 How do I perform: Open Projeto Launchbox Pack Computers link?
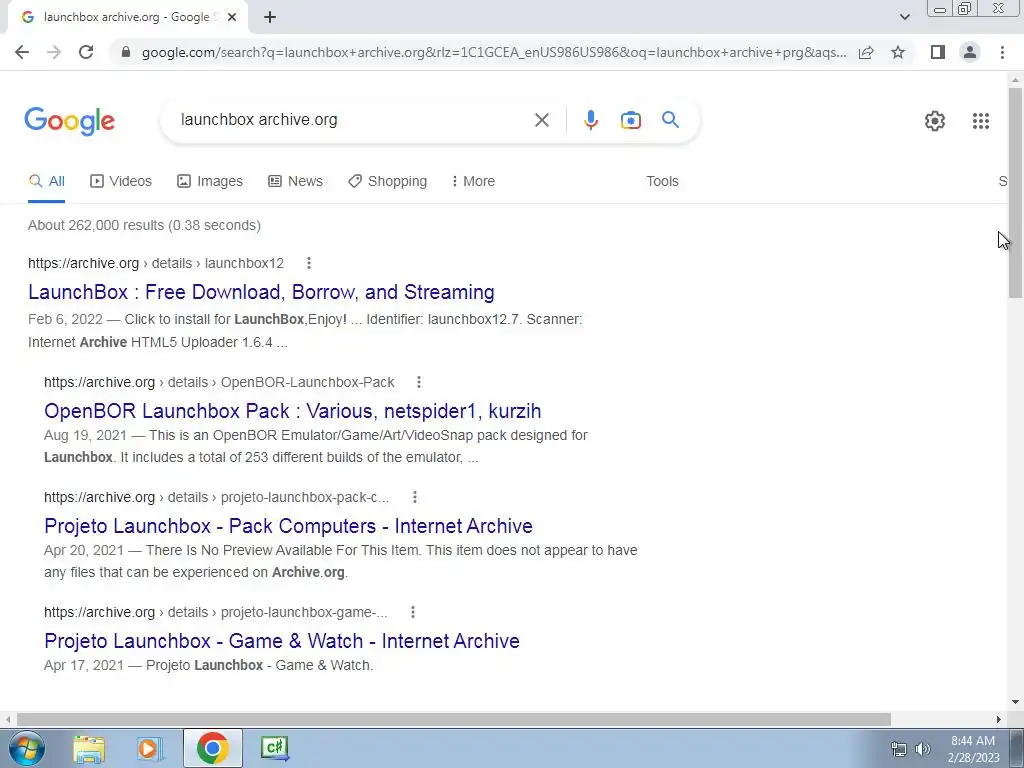coord(288,526)
